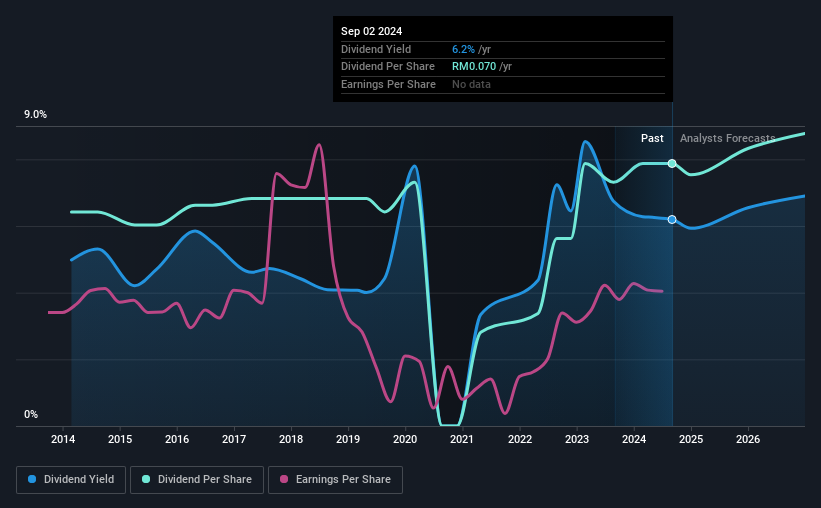Toggle the Dividend Yield legend button
The height and width of the screenshot is (508, 821).
tap(71, 479)
